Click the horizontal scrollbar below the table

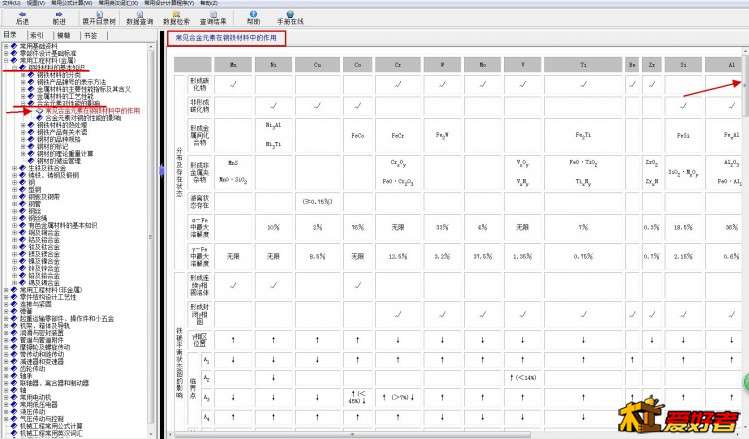pos(353,435)
